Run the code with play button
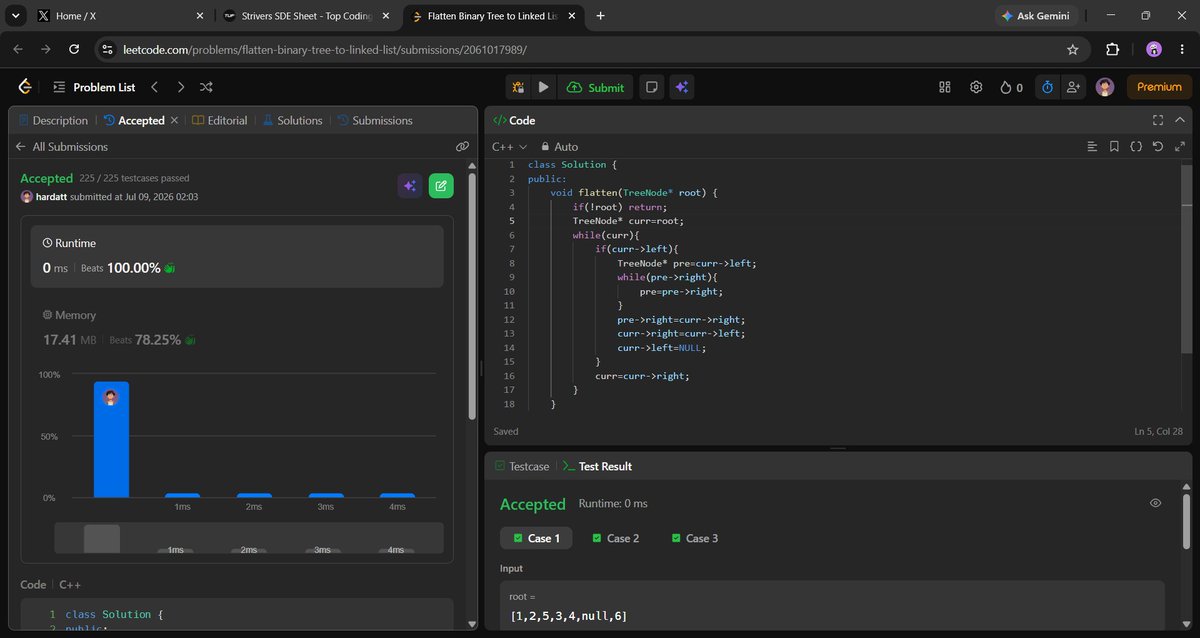The width and height of the screenshot is (1200, 638). coord(543,87)
